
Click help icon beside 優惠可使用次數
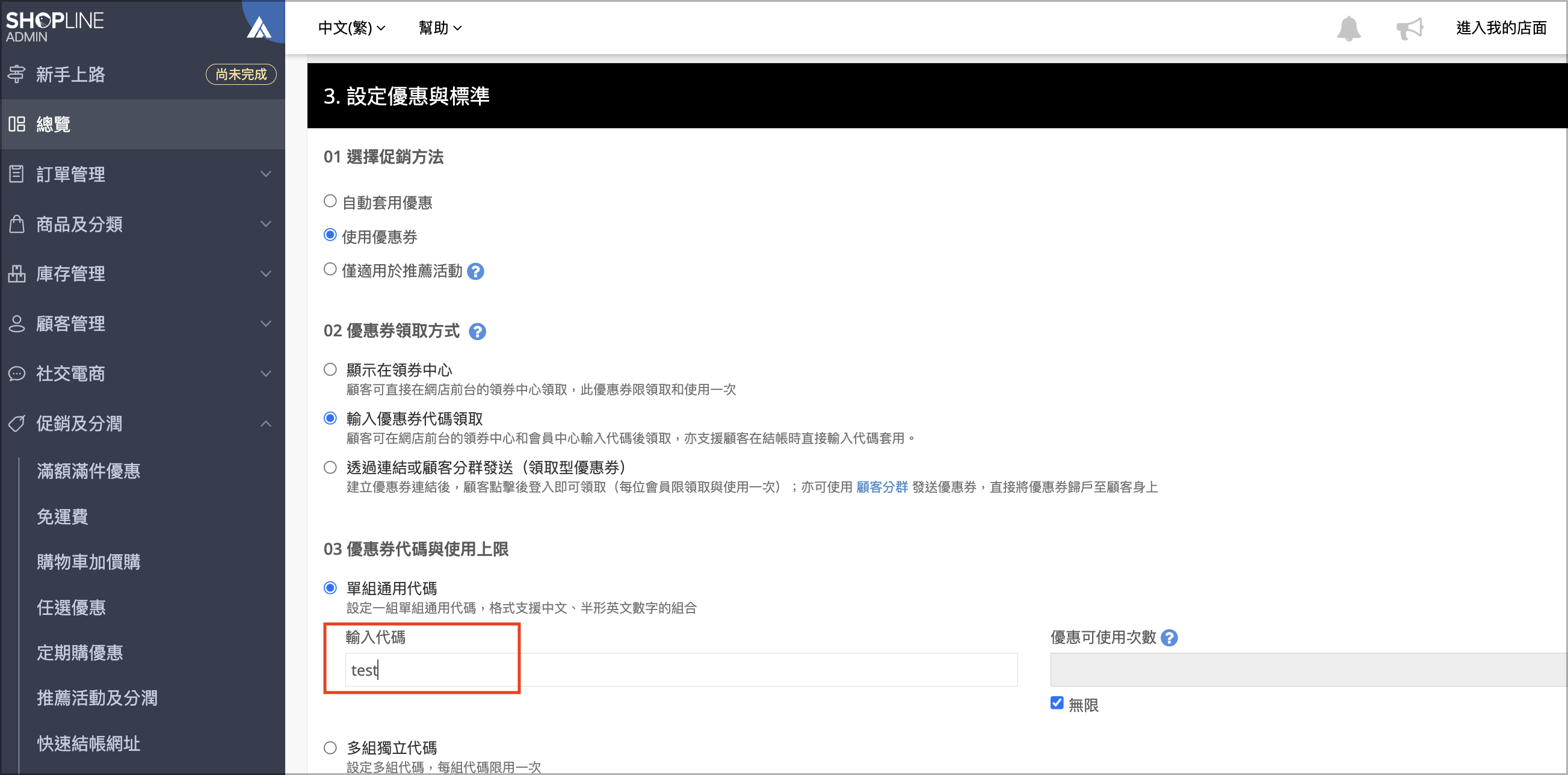click(x=1168, y=637)
